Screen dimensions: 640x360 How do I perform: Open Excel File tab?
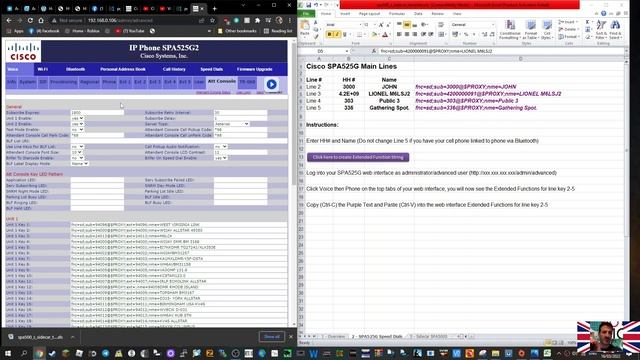tap(306, 13)
